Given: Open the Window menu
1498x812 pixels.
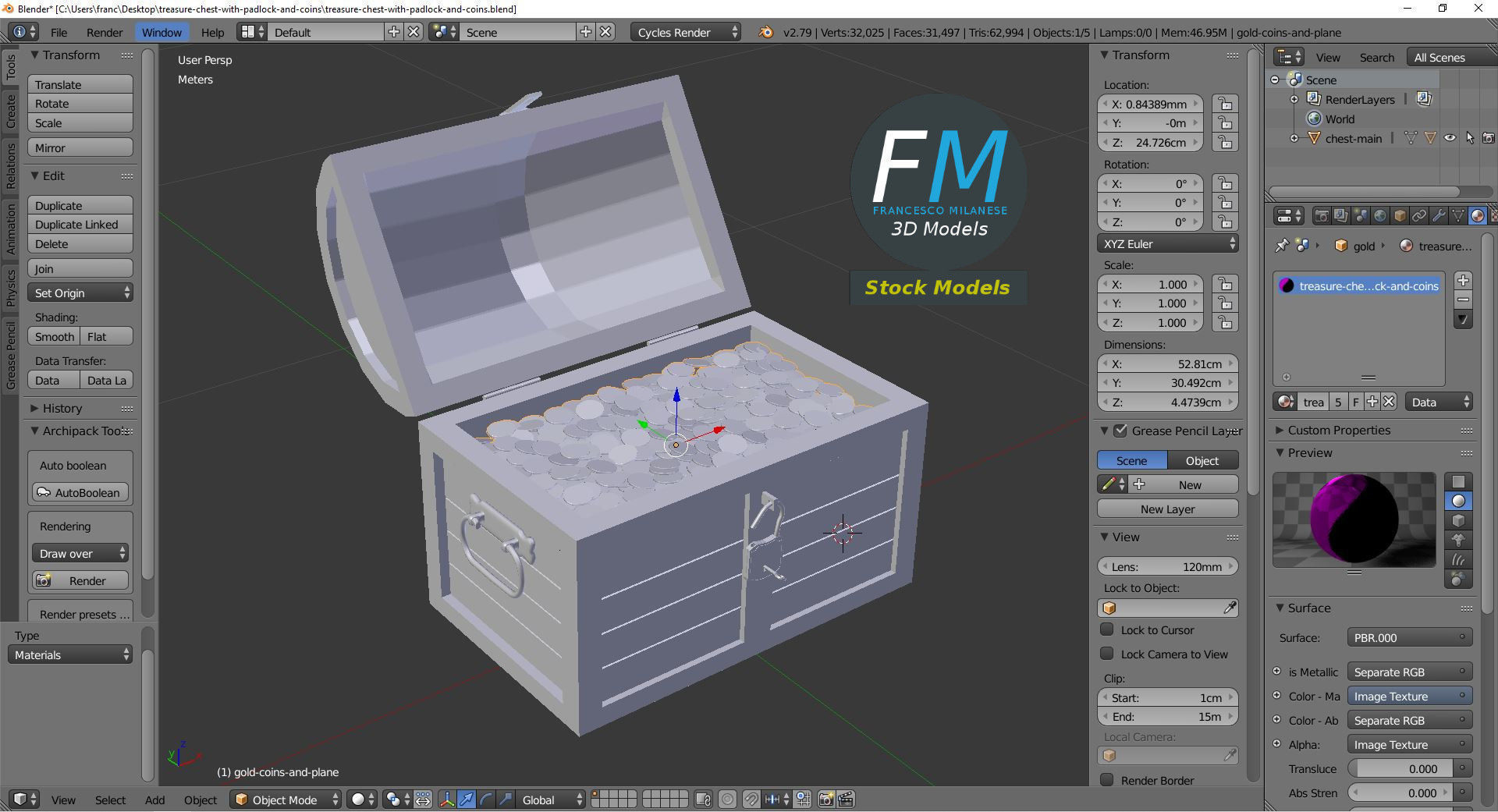Looking at the screenshot, I should 162,32.
